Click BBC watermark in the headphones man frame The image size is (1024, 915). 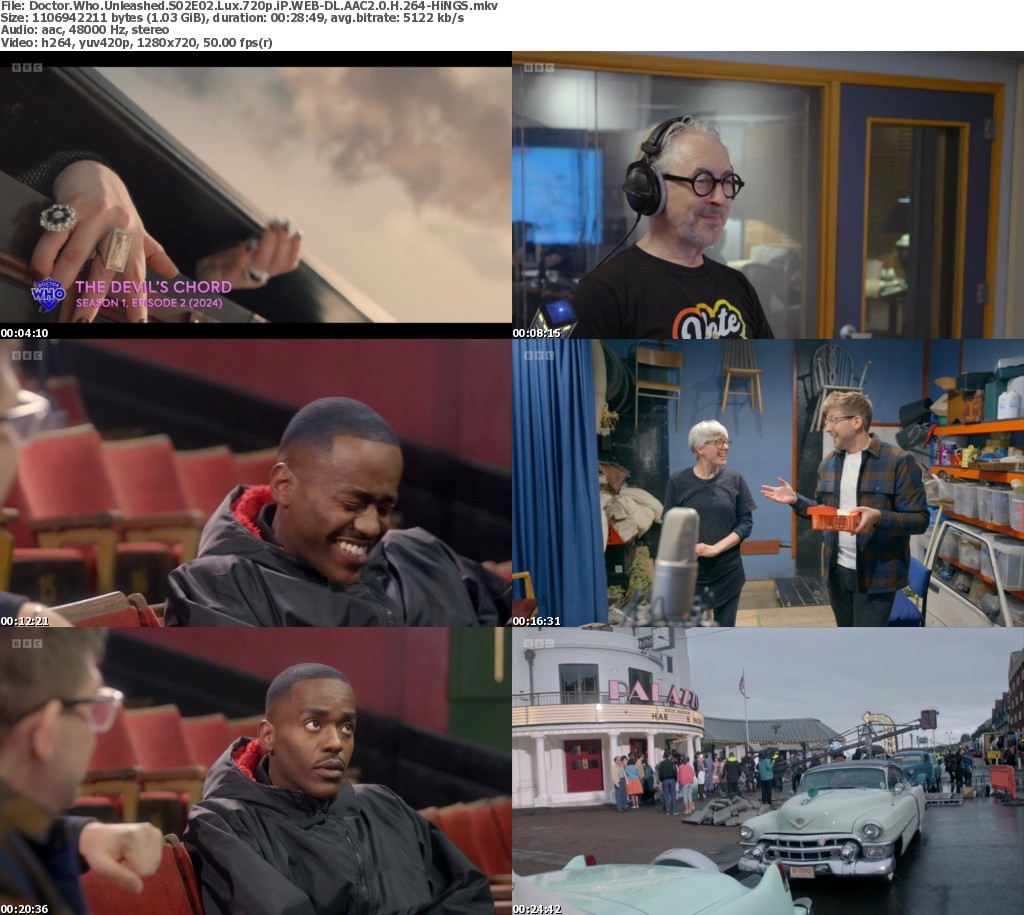pos(539,68)
